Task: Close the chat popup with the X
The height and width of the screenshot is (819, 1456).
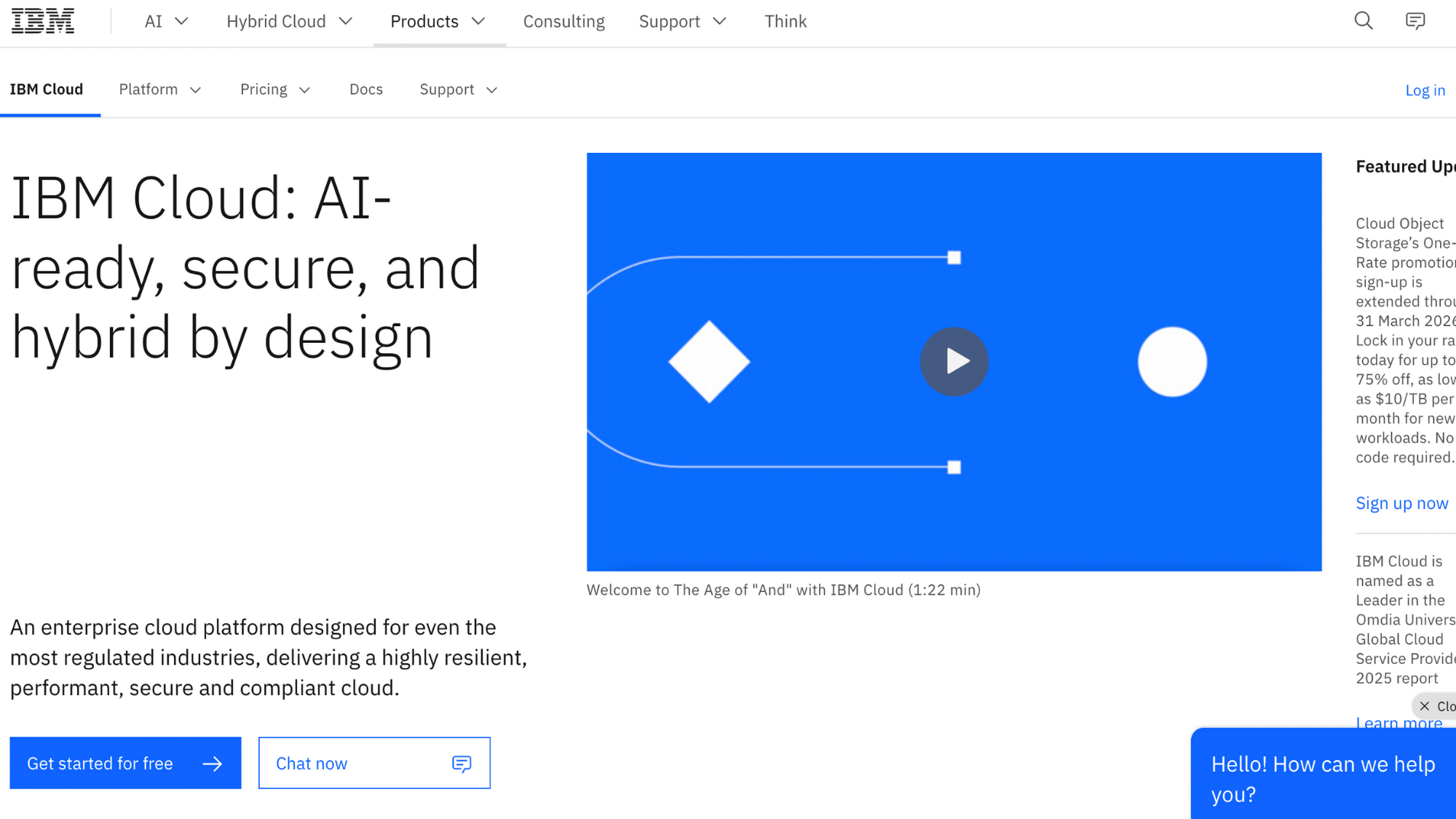Action: pyautogui.click(x=1425, y=706)
